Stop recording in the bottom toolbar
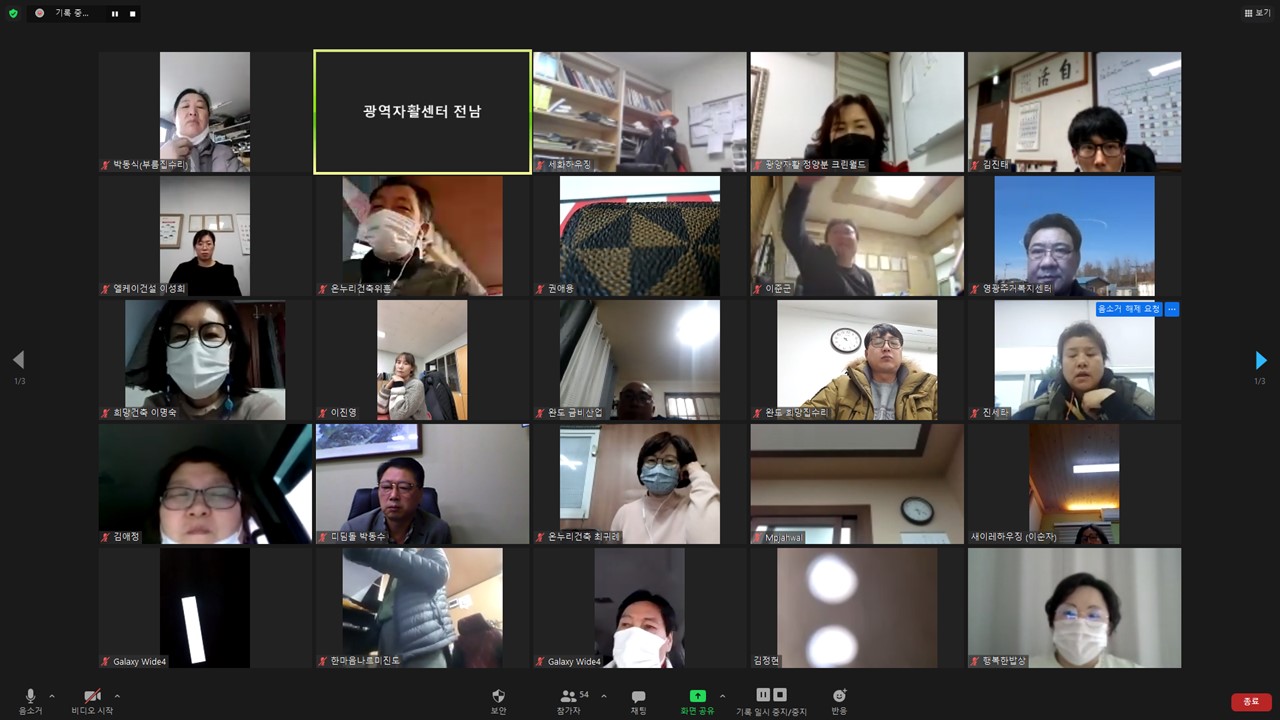This screenshot has height=720, width=1280. [x=780, y=695]
